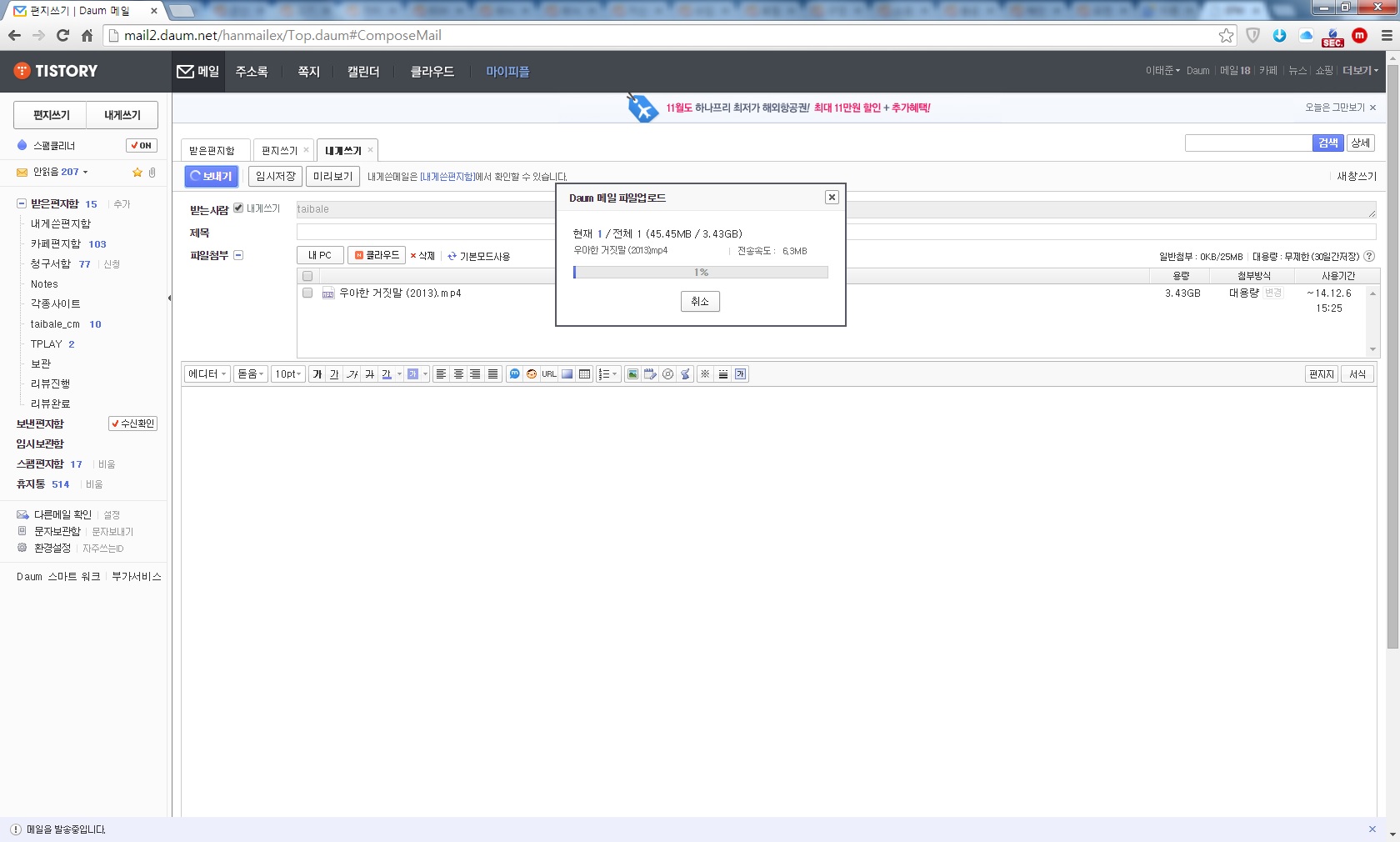Screen dimensions: 1400x842
Task: Click the 임시저장 save draft button
Action: click(x=276, y=176)
